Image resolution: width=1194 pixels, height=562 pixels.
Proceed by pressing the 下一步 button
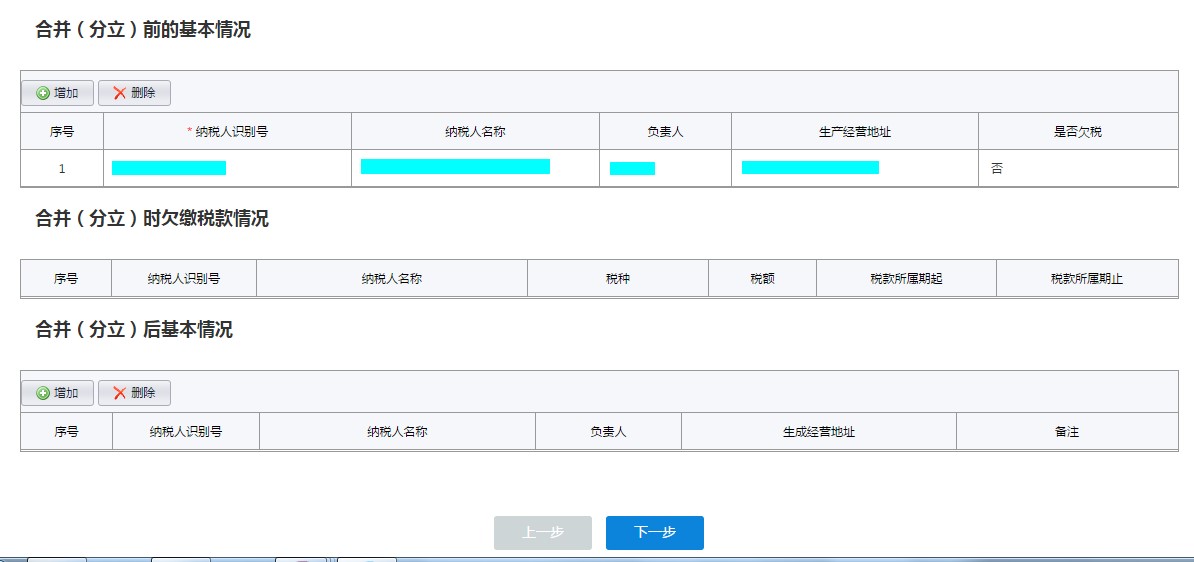(655, 533)
